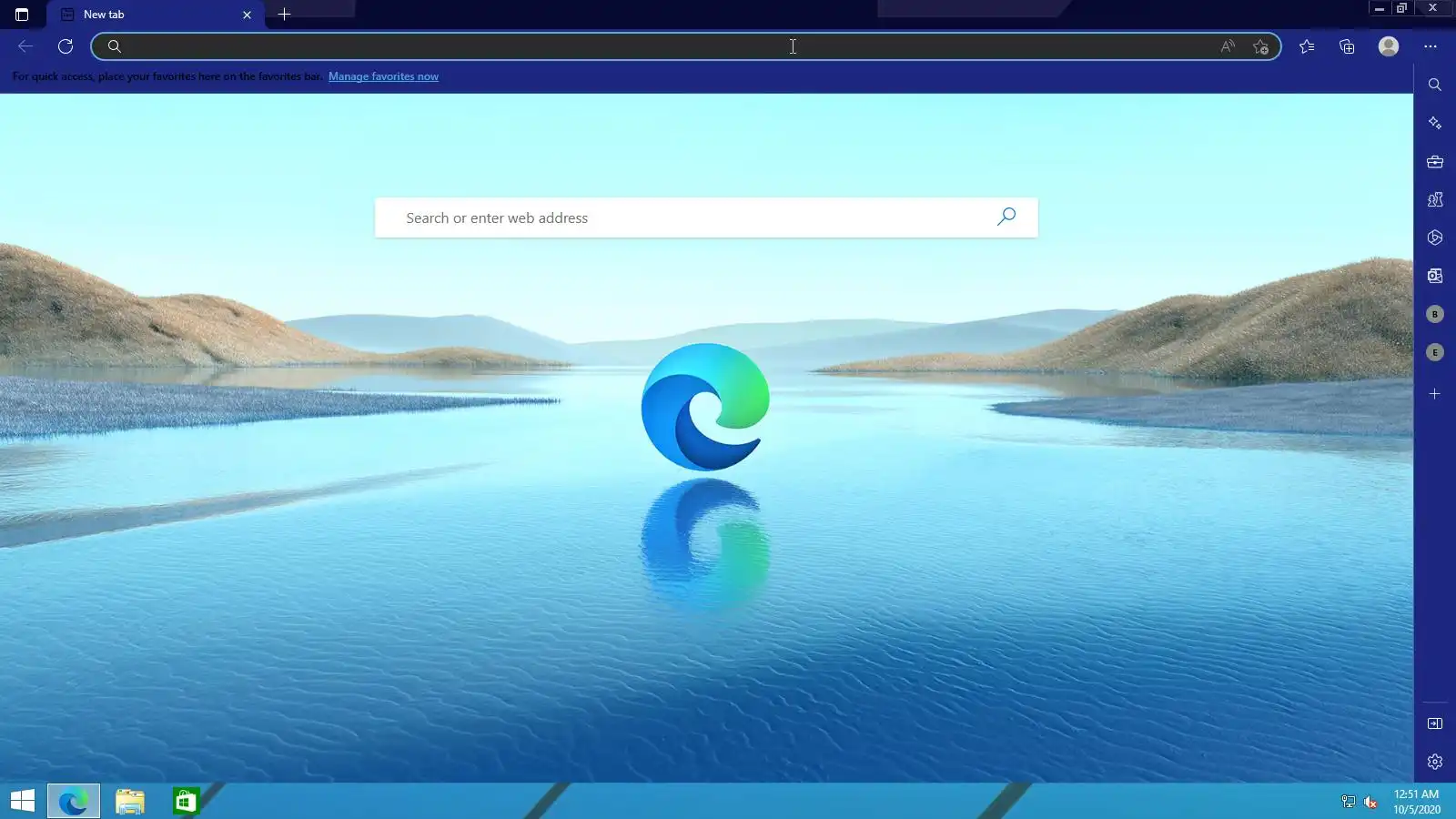Open sidebar settings gear
Screen dimensions: 1456x819
pyautogui.click(x=1435, y=762)
